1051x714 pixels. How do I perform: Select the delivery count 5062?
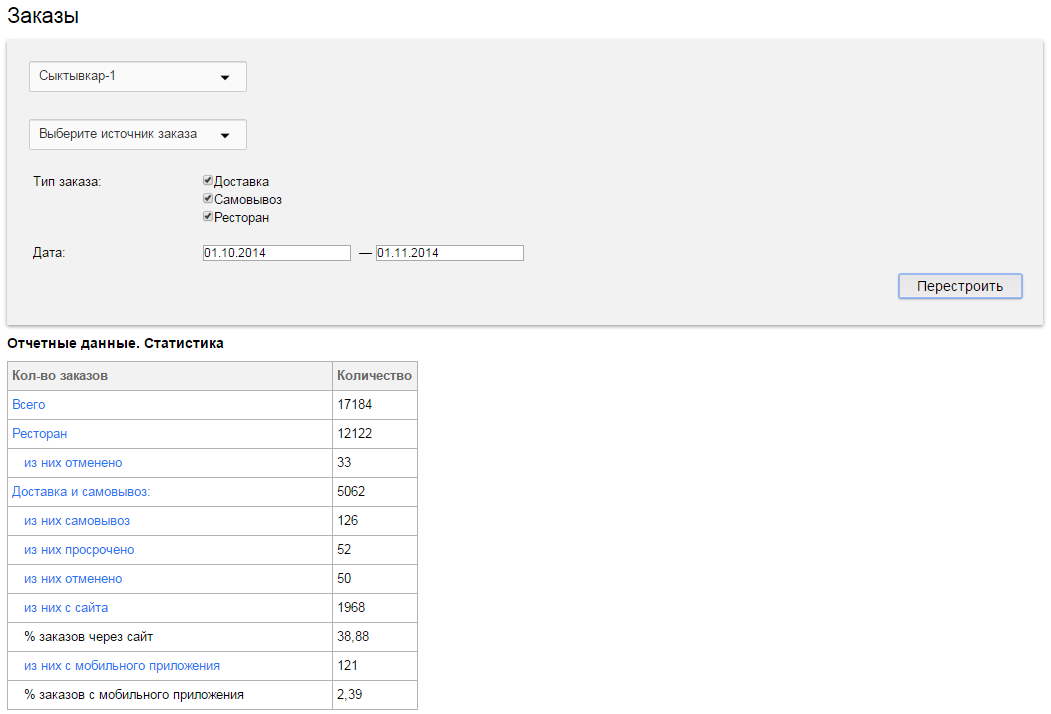351,491
